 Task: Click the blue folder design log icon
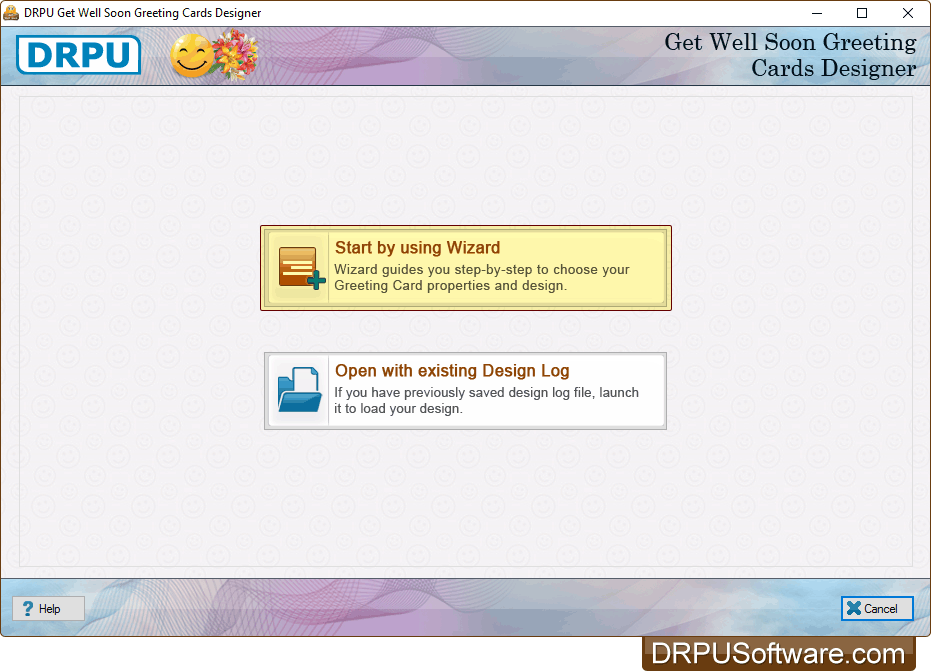coord(300,390)
